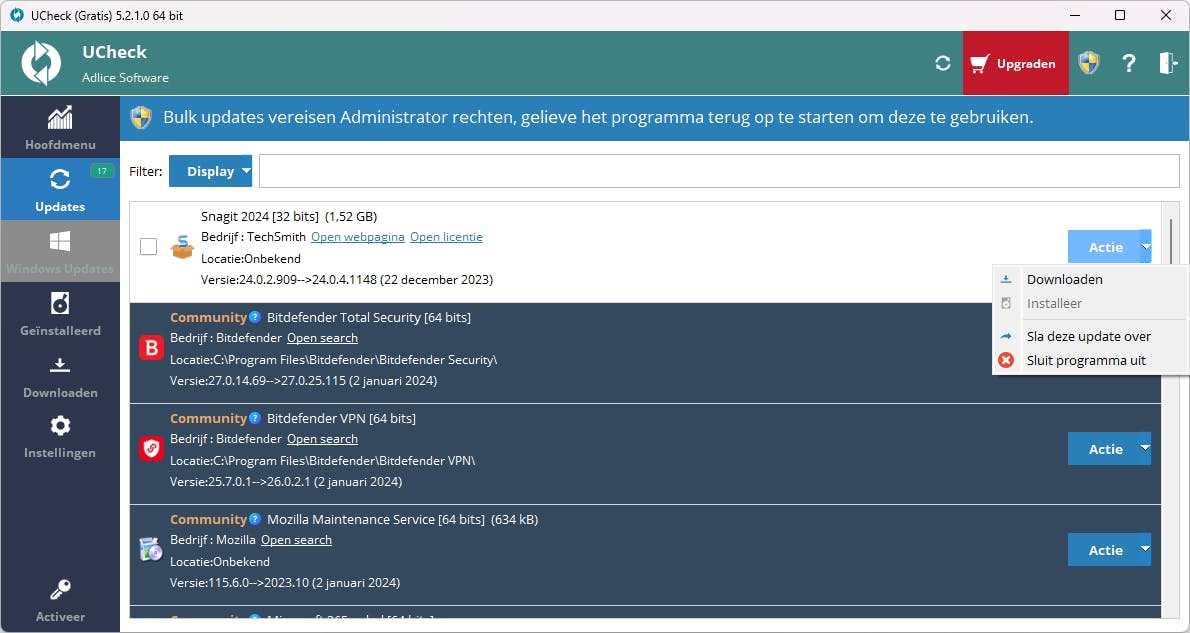Click the Upgraden cart button

point(1015,63)
